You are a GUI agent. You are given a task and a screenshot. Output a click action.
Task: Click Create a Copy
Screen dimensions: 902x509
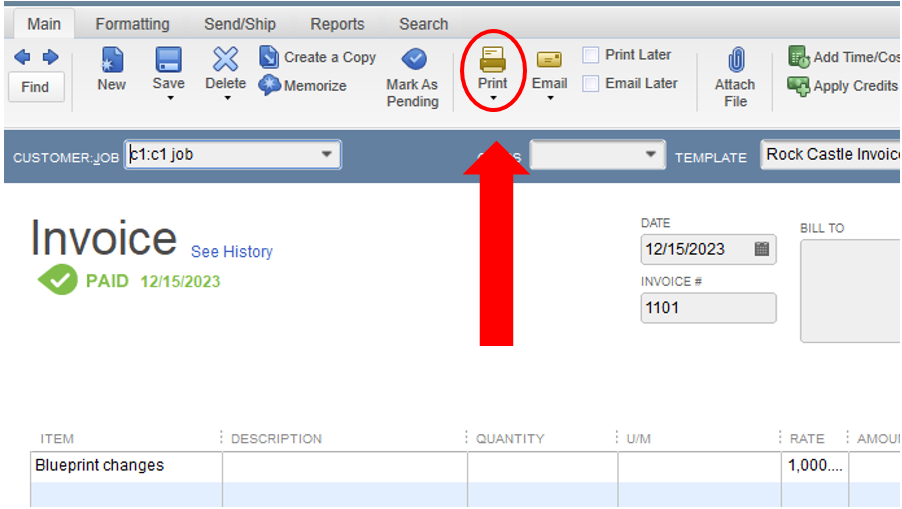pyautogui.click(x=318, y=57)
